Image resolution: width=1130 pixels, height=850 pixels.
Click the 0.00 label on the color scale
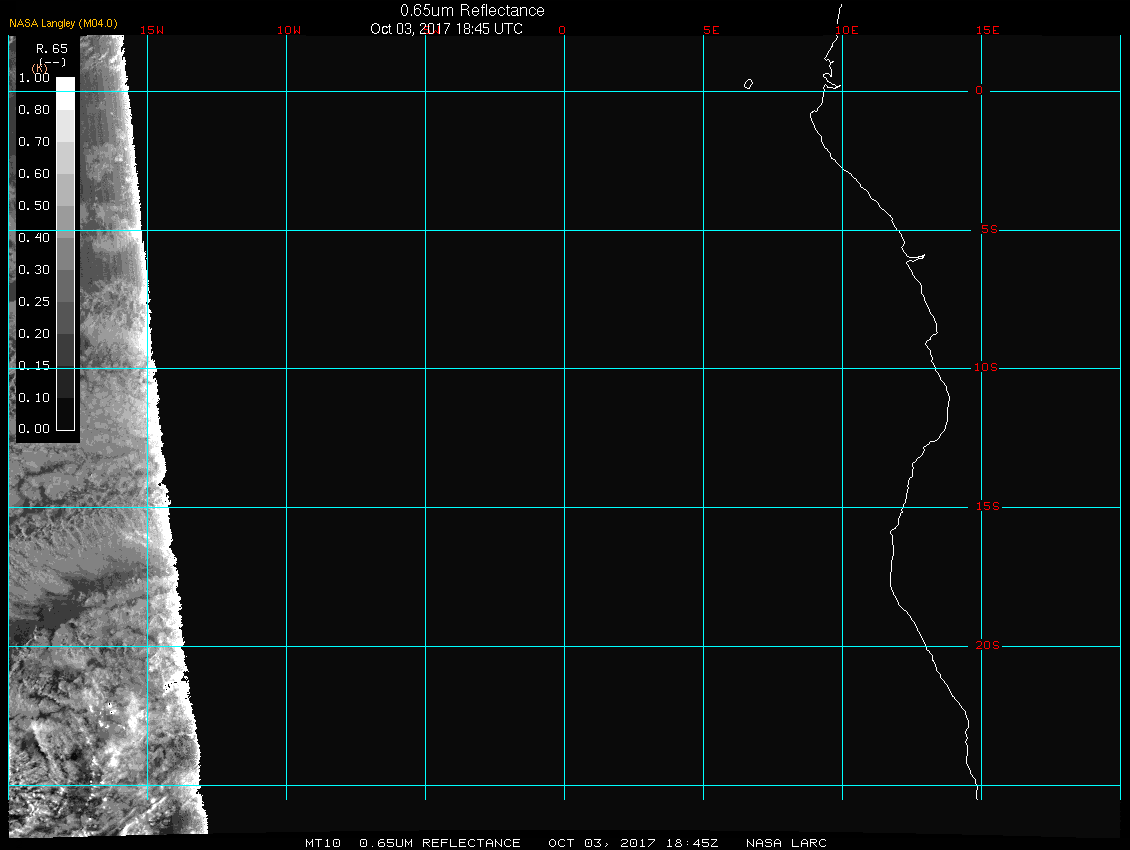[x=34, y=429]
